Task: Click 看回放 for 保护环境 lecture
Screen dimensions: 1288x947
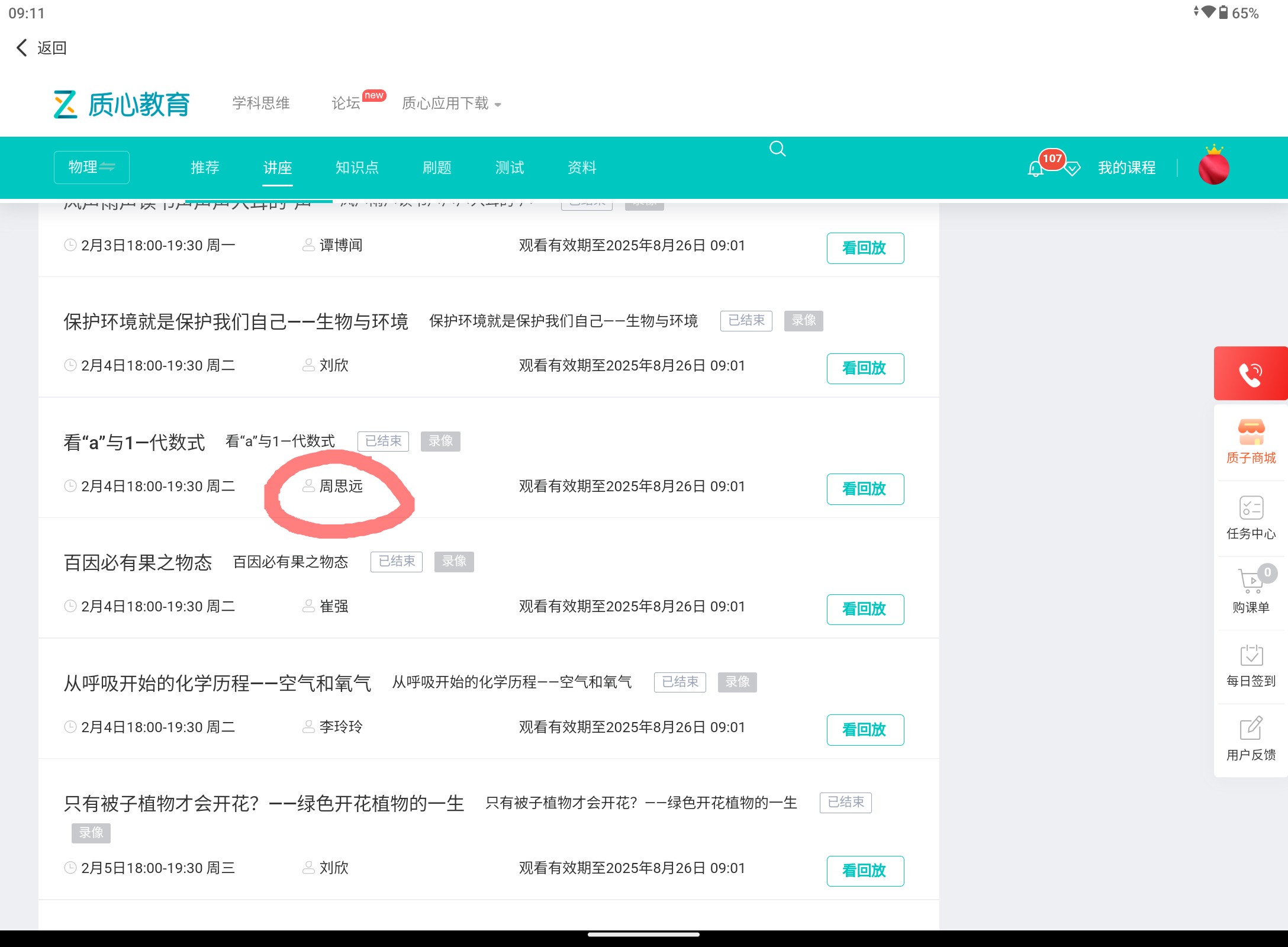Action: click(865, 368)
